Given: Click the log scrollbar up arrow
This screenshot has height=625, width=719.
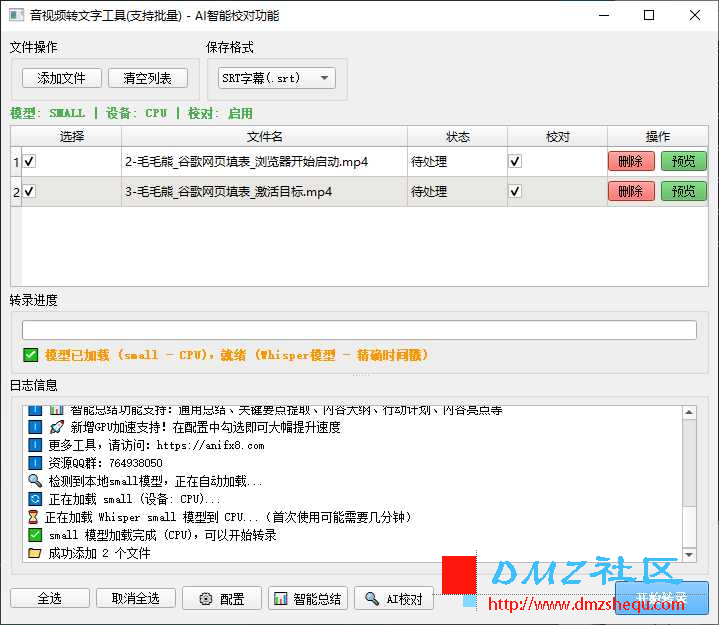Looking at the screenshot, I should pos(688,411).
